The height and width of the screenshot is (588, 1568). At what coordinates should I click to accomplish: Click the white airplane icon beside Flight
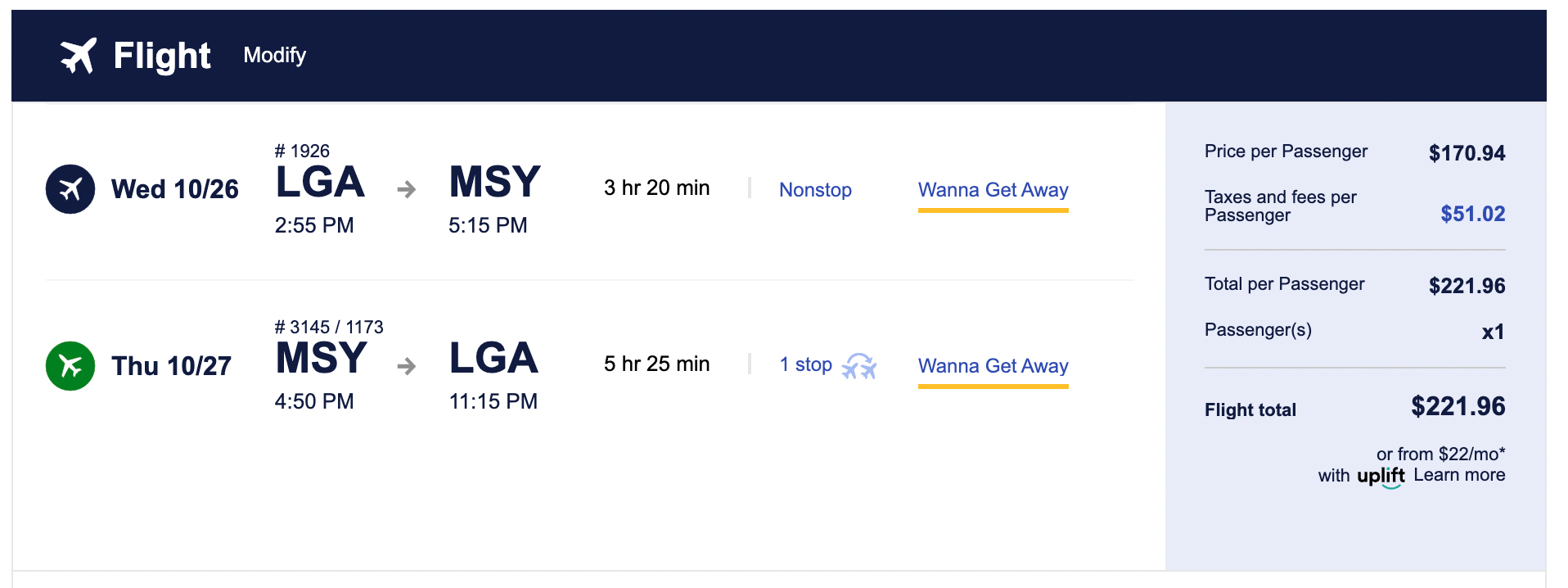pyautogui.click(x=79, y=56)
